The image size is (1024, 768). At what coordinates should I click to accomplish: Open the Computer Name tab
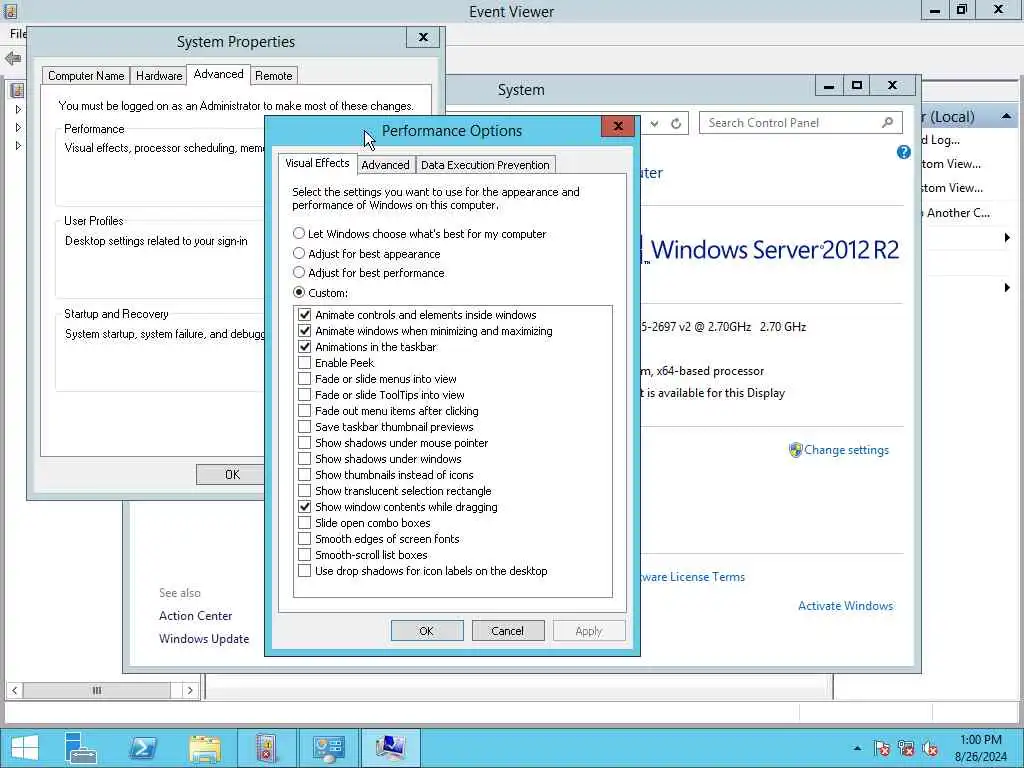[86, 76]
